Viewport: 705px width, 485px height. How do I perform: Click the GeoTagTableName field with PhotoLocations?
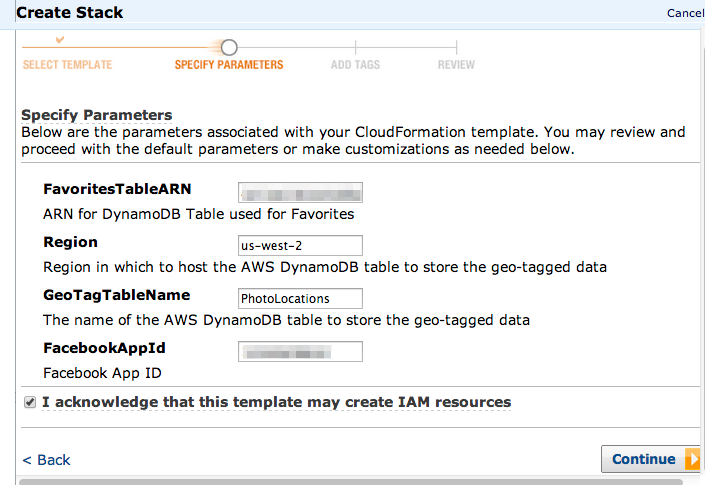click(300, 298)
